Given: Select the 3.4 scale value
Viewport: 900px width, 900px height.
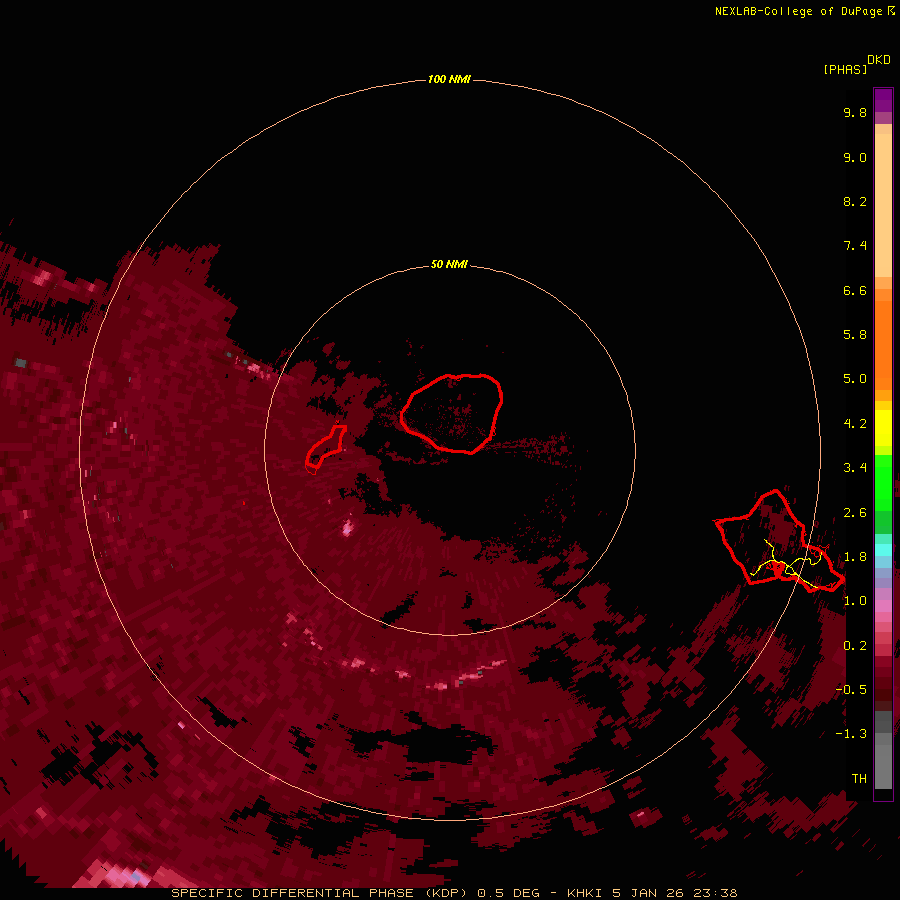Looking at the screenshot, I should coord(855,468).
